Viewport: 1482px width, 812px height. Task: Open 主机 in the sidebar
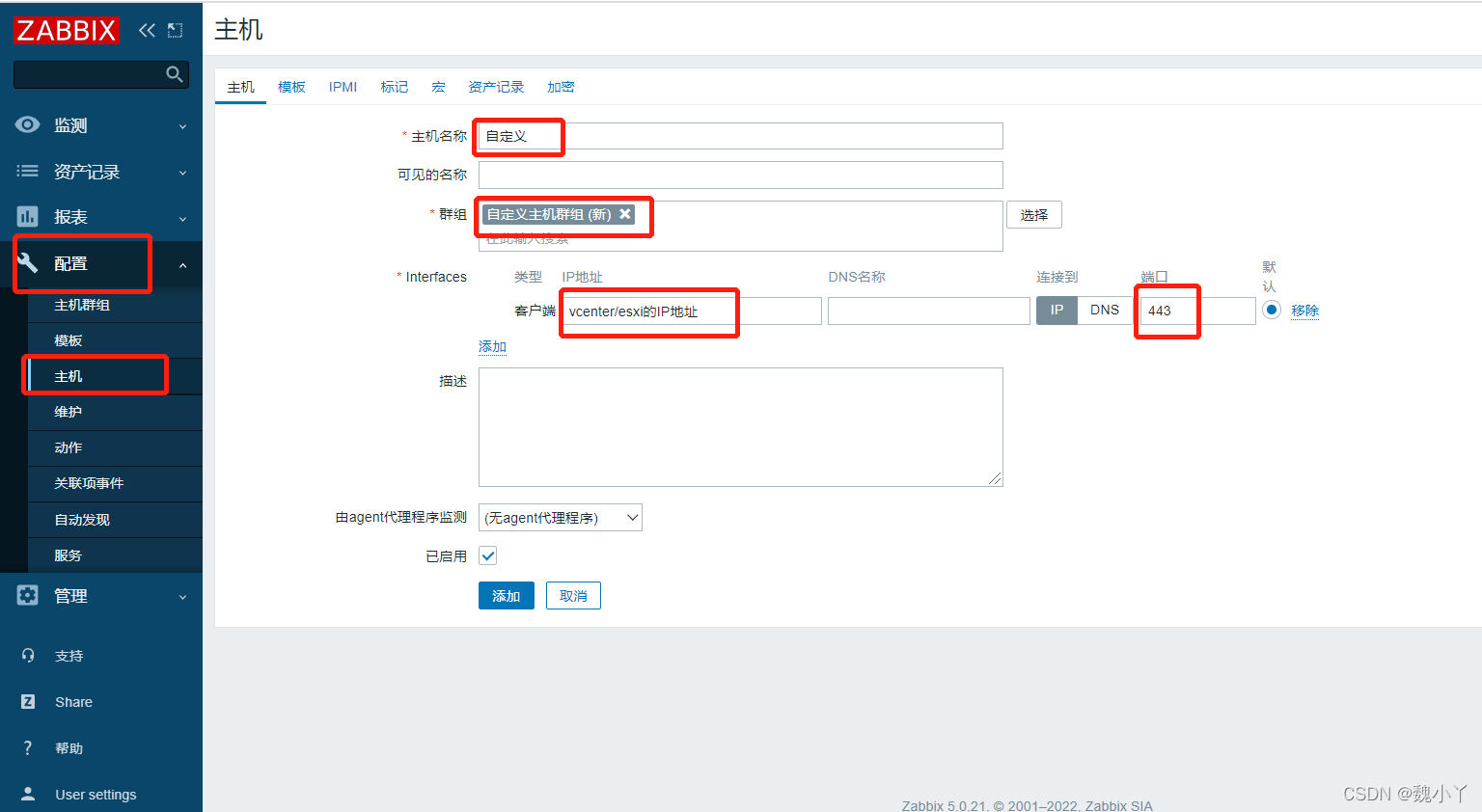[115, 376]
